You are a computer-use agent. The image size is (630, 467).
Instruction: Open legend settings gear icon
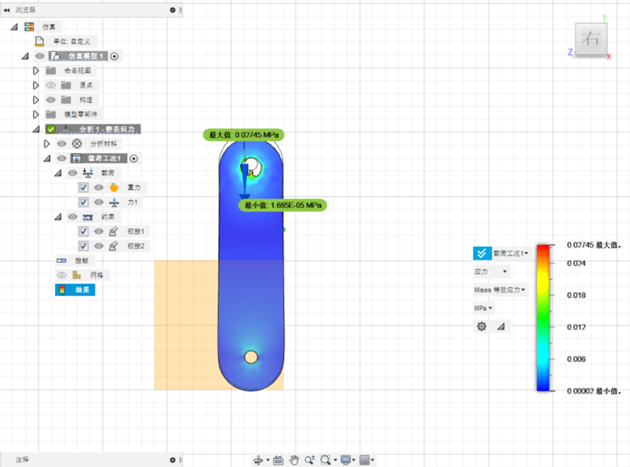481,326
